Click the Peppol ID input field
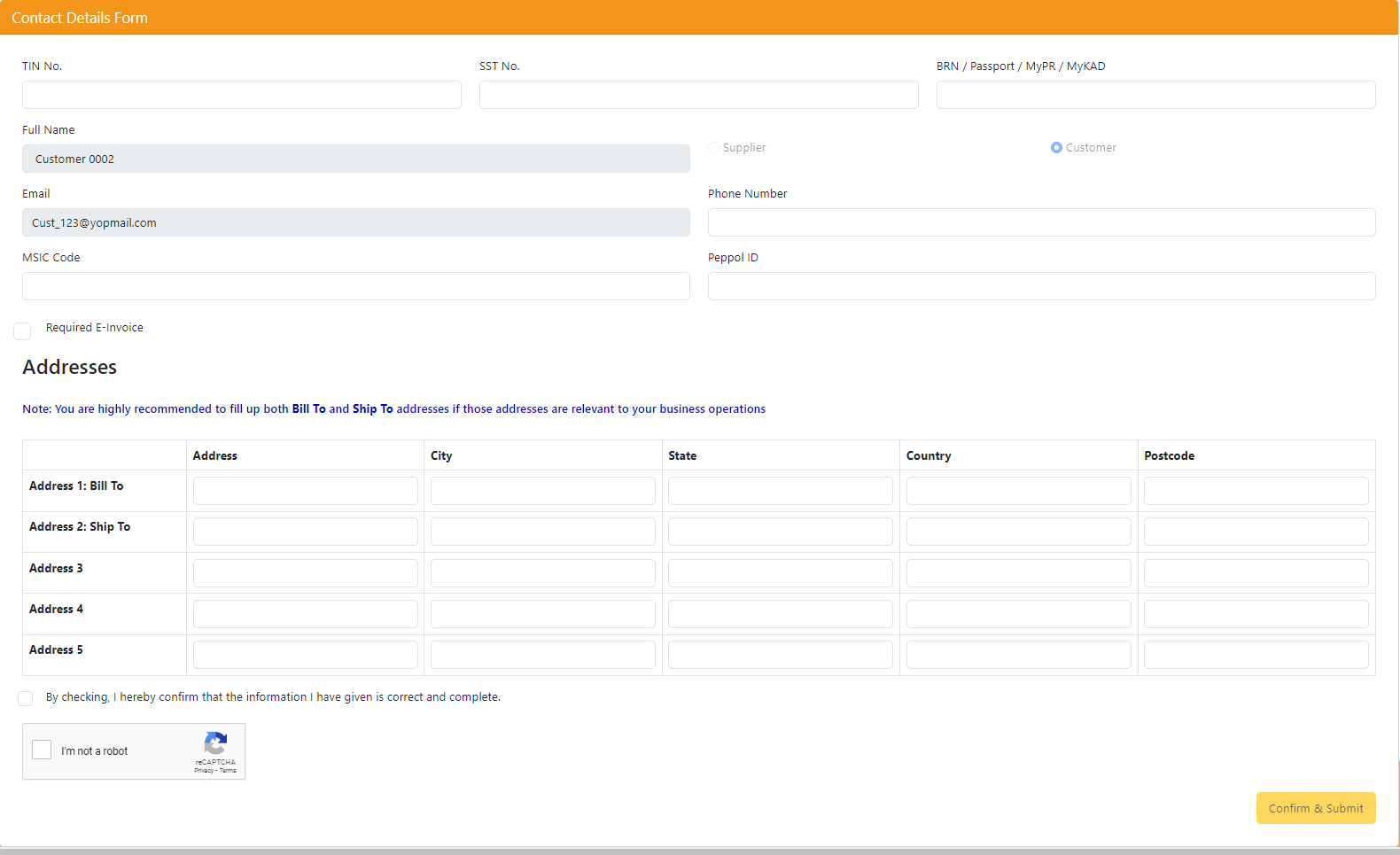The width and height of the screenshot is (1400, 855). click(x=1041, y=286)
